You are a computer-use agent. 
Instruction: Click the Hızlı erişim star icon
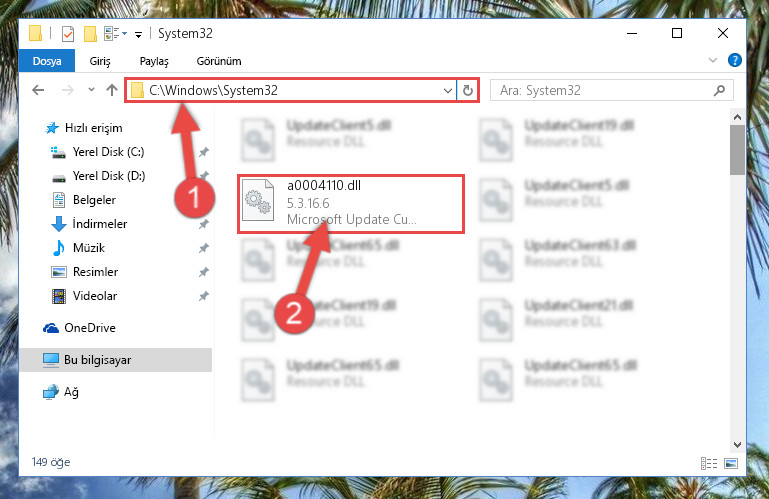52,128
